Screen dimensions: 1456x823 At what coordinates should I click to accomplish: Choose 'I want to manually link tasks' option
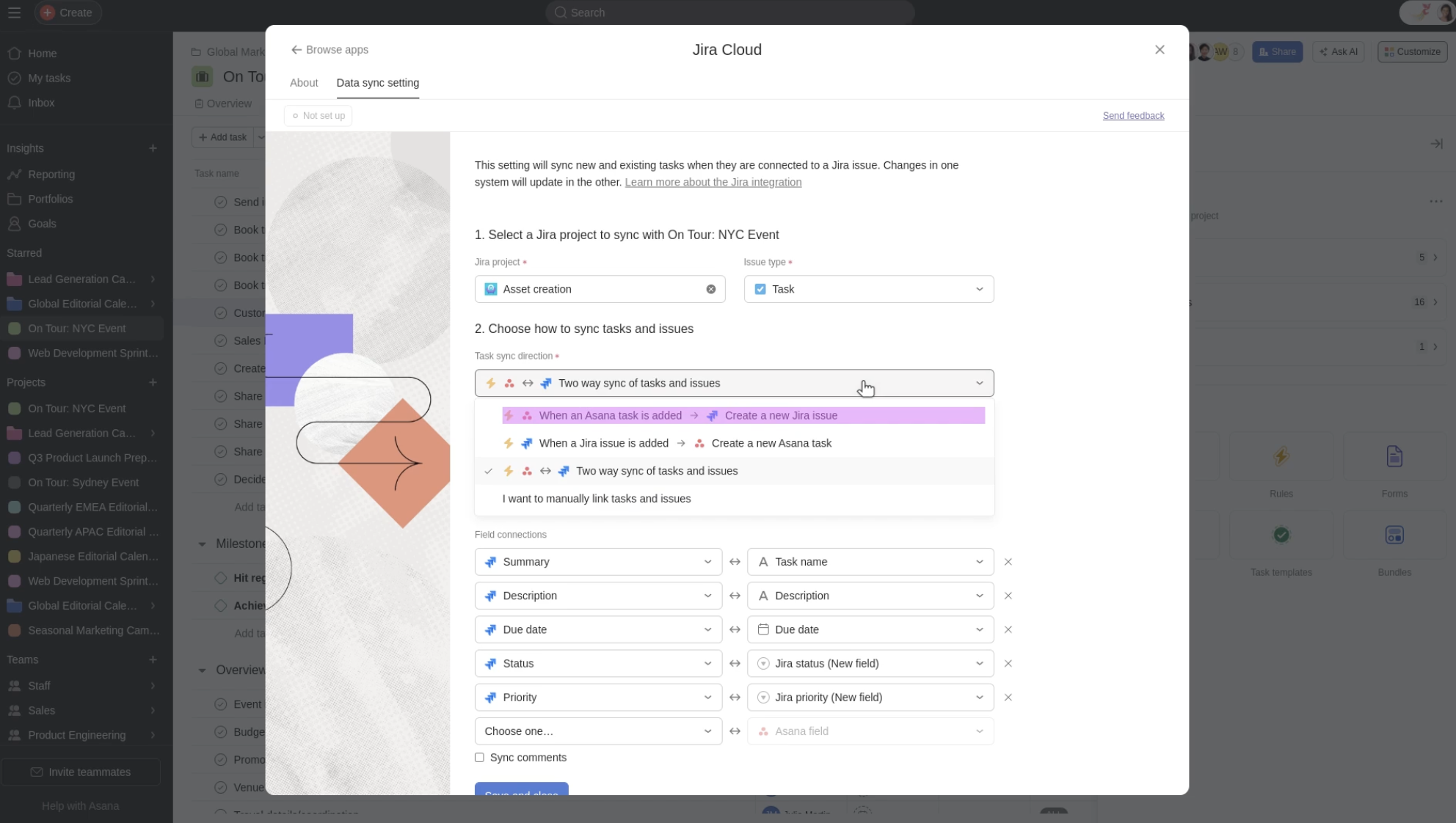coord(596,499)
